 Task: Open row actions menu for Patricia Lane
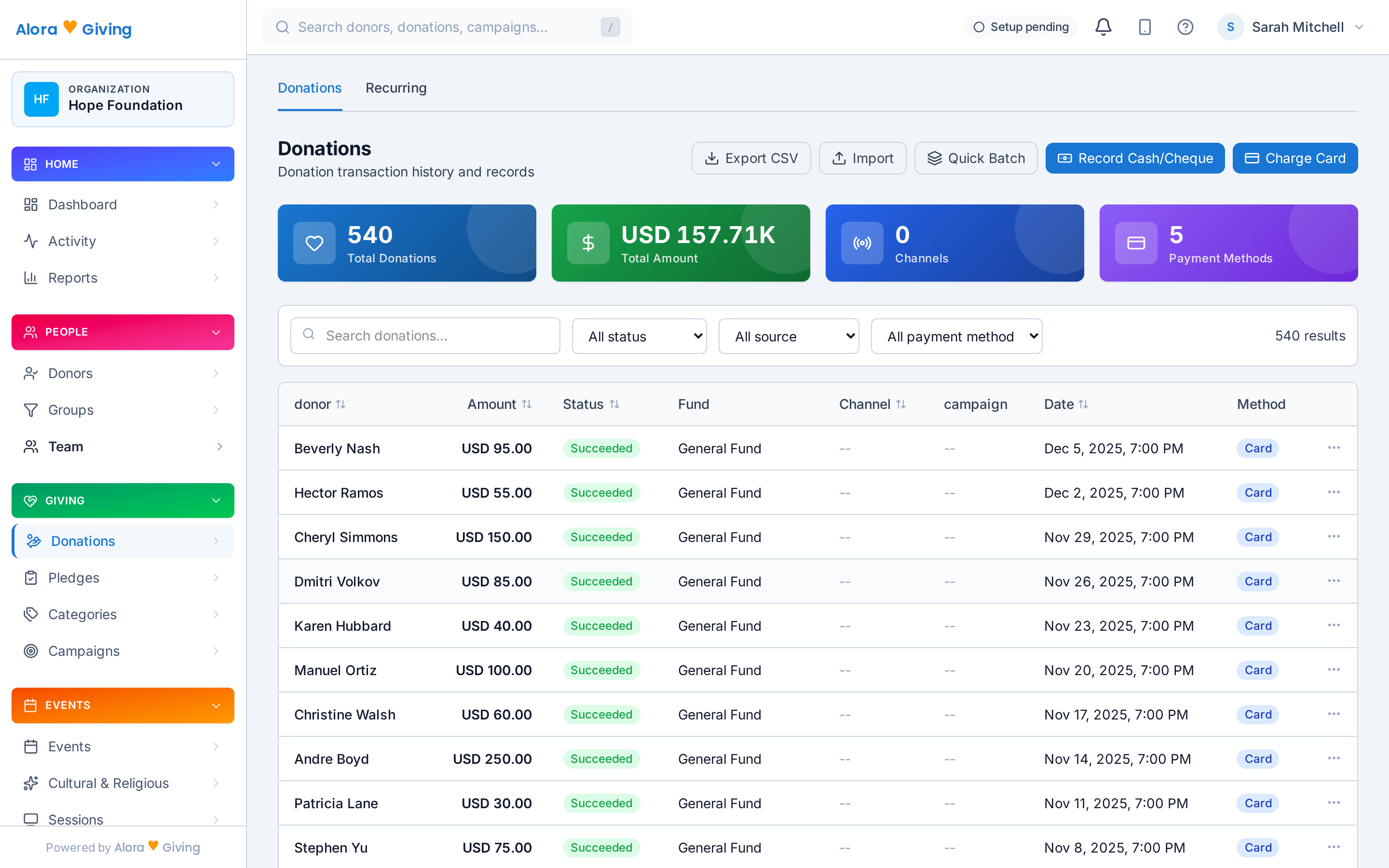tap(1334, 802)
